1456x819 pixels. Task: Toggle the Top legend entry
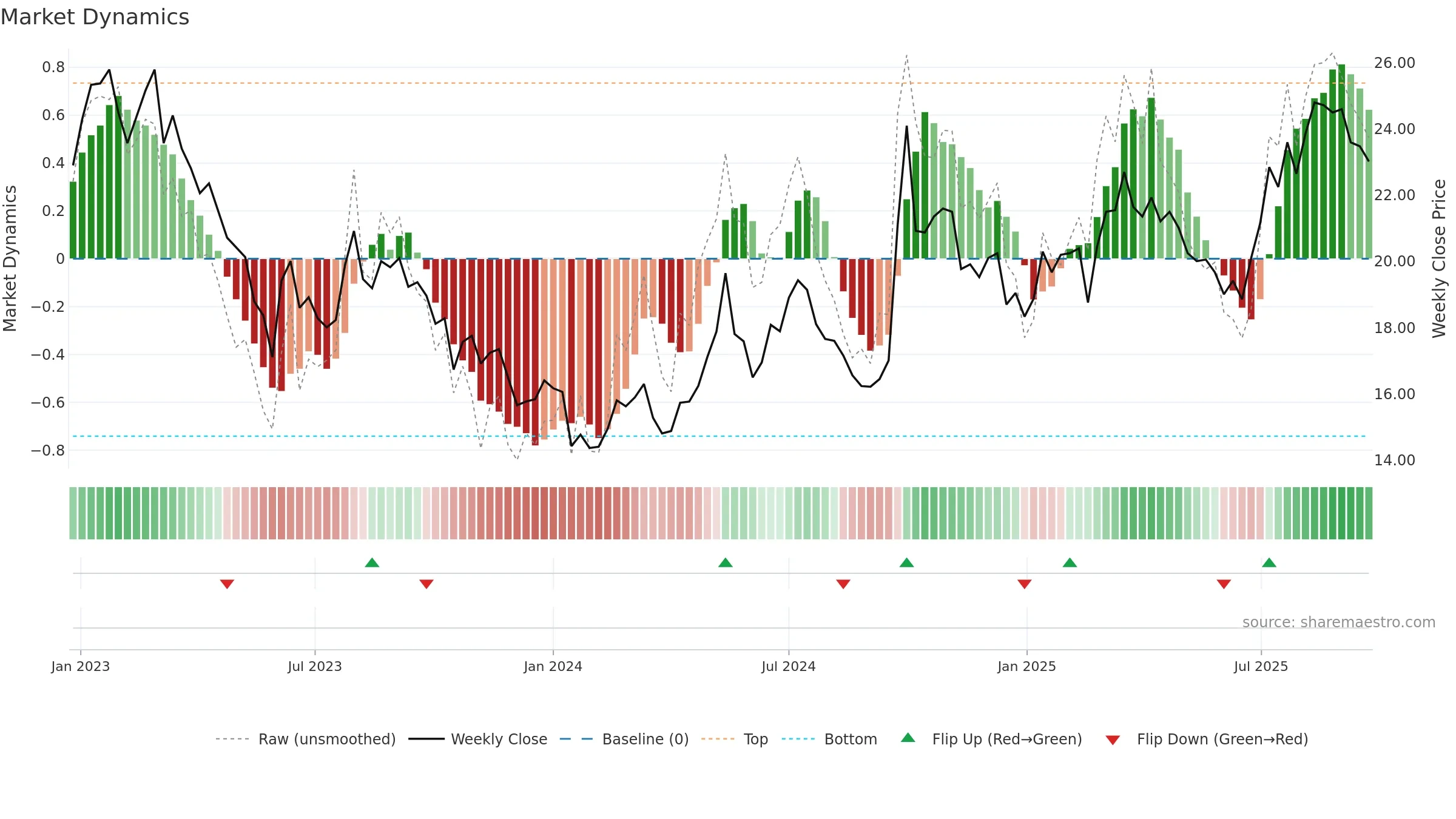pos(735,739)
